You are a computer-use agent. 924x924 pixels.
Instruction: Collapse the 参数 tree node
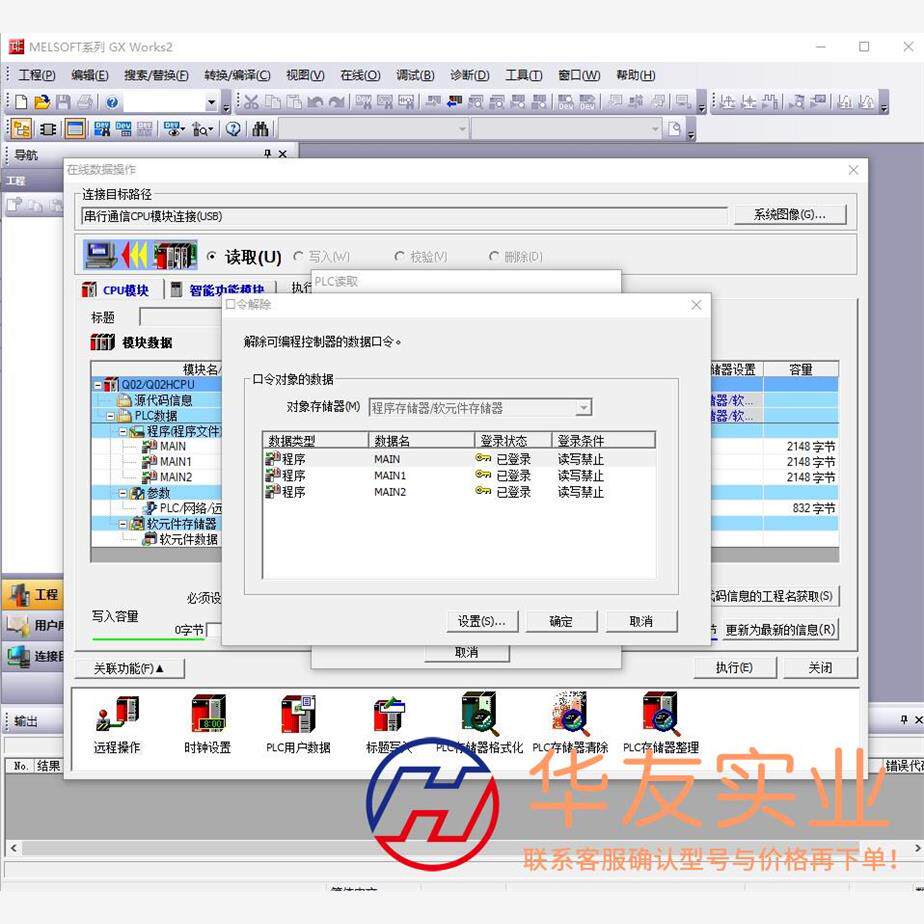(123, 493)
